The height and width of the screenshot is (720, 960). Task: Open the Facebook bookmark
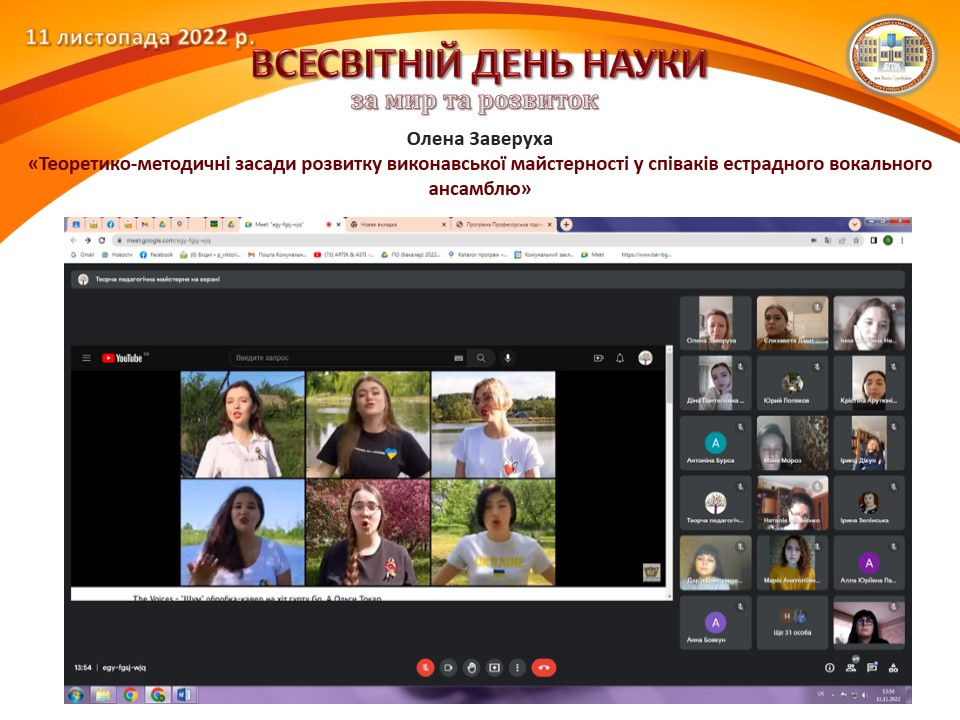point(157,255)
